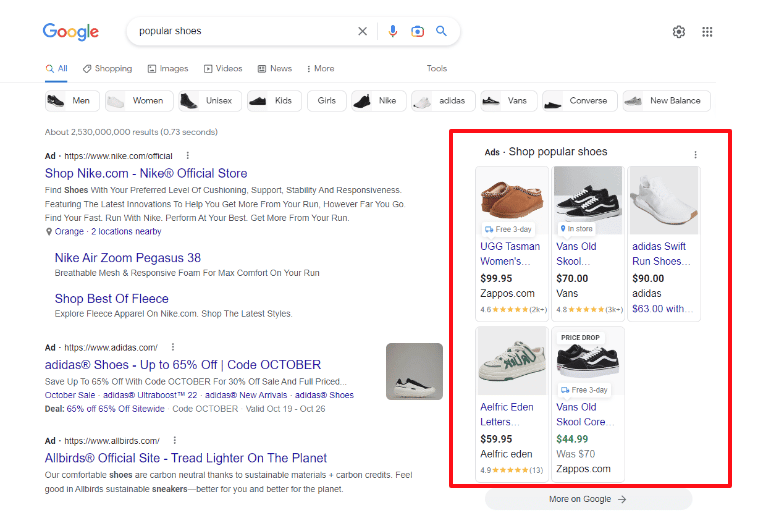The width and height of the screenshot is (758, 520).
Task: Filter results by Converse chip
Action: (580, 101)
